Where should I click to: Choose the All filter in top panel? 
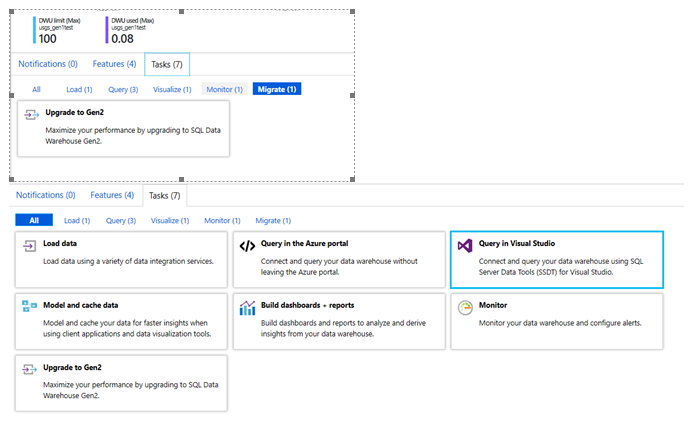pos(36,89)
